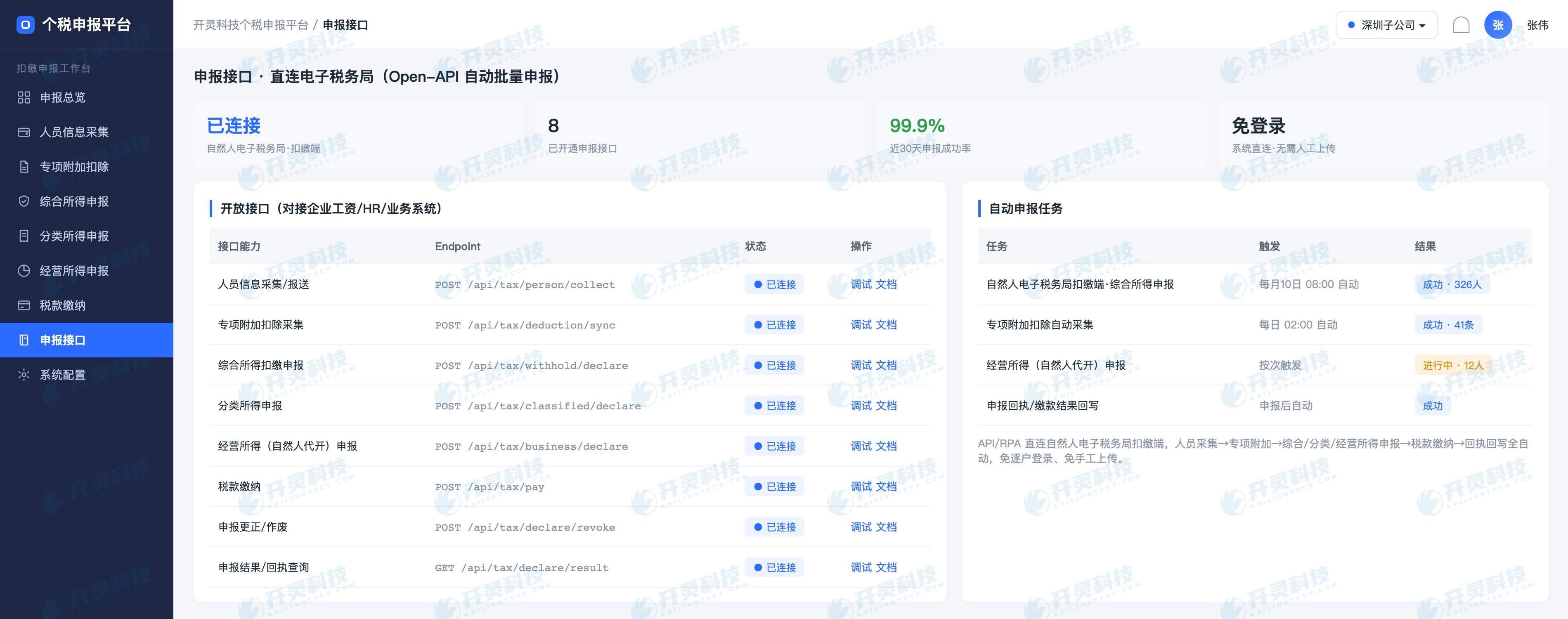Click 调试 for 专项附加扣除采集 row

[x=861, y=325]
